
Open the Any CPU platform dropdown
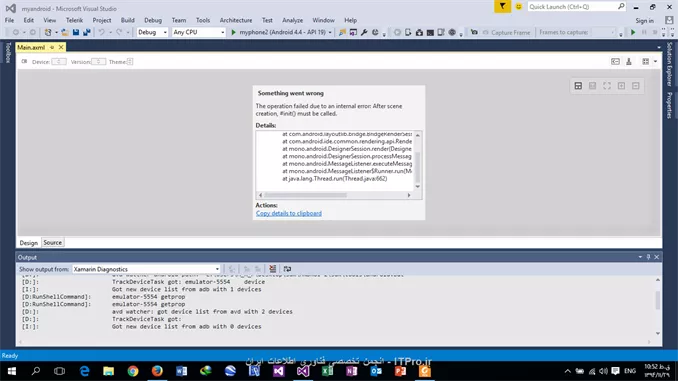coord(198,32)
